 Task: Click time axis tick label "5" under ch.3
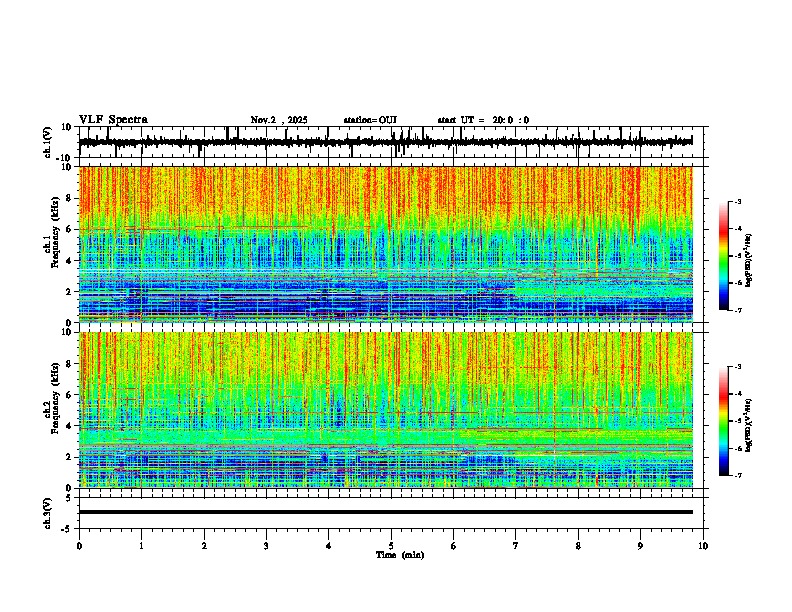click(391, 546)
